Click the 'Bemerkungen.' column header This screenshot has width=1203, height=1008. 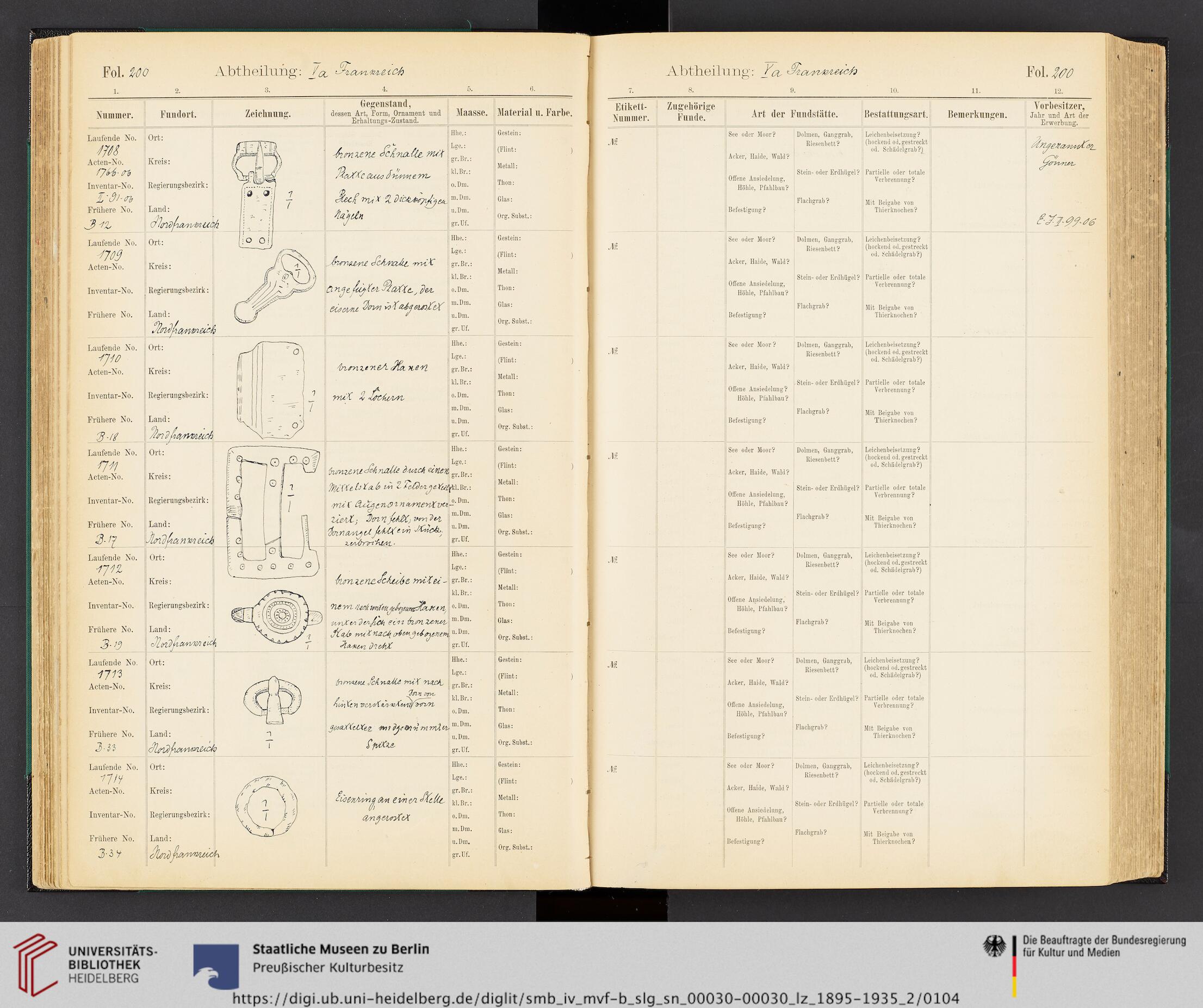pos(977,115)
